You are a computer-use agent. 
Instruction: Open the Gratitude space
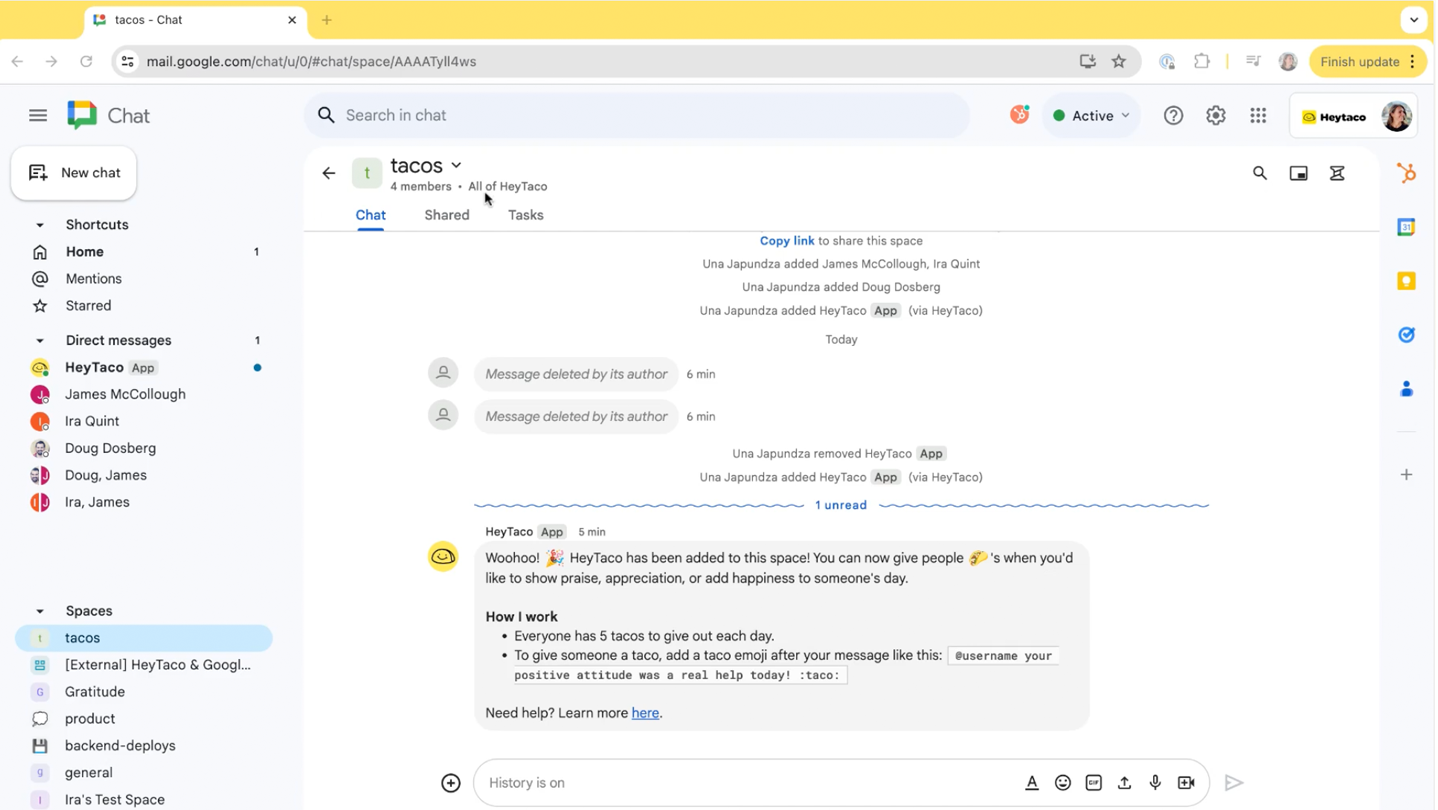[144, 693]
